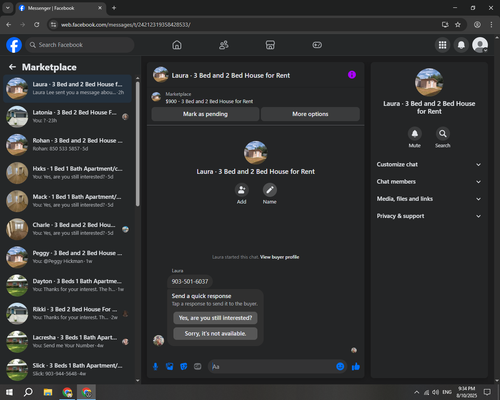Screen dimensions: 500x400
Task: Open the browser tab search dropdown arrow
Action: point(7,8)
